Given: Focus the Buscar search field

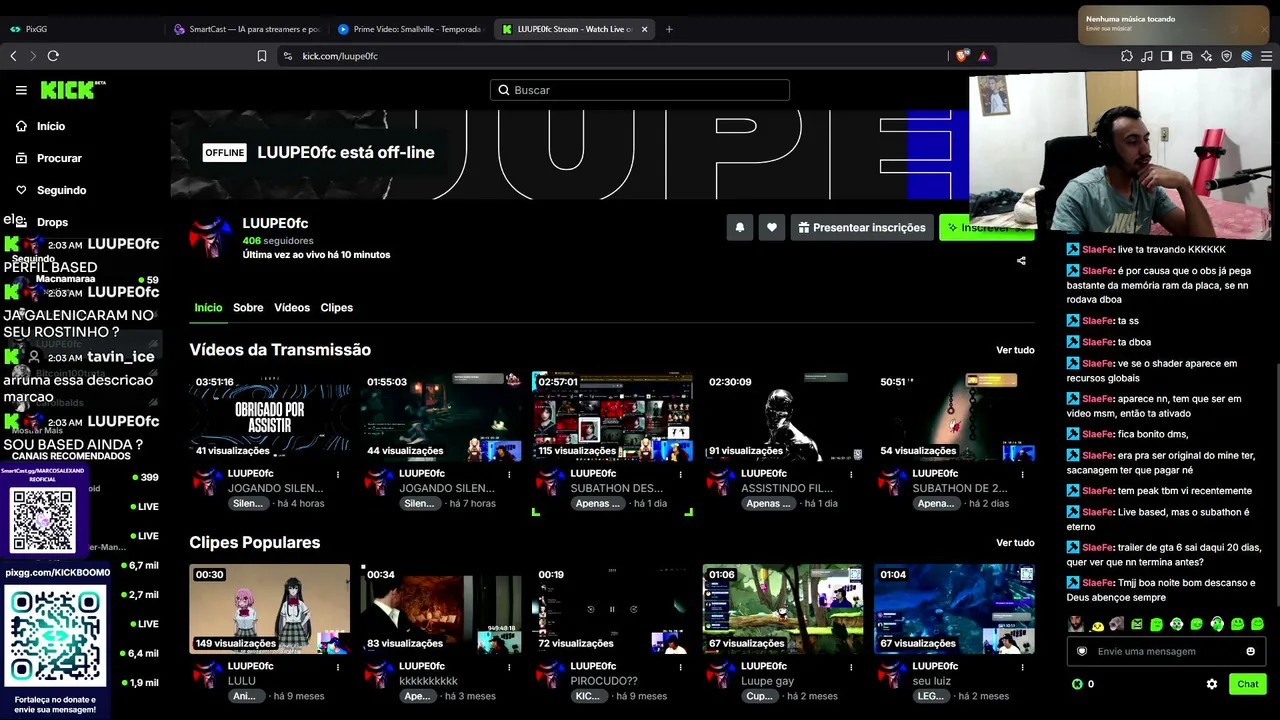Looking at the screenshot, I should coord(640,90).
